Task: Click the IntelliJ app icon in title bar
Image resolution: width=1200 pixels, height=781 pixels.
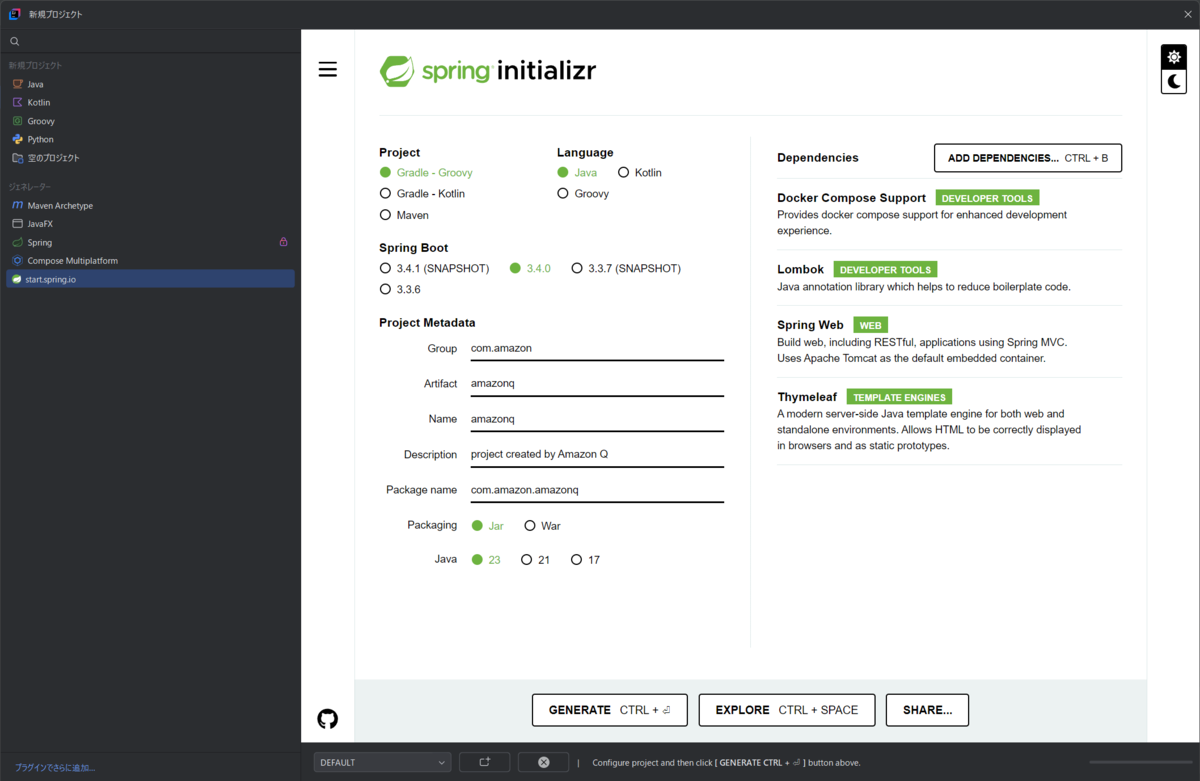Action: (x=15, y=14)
